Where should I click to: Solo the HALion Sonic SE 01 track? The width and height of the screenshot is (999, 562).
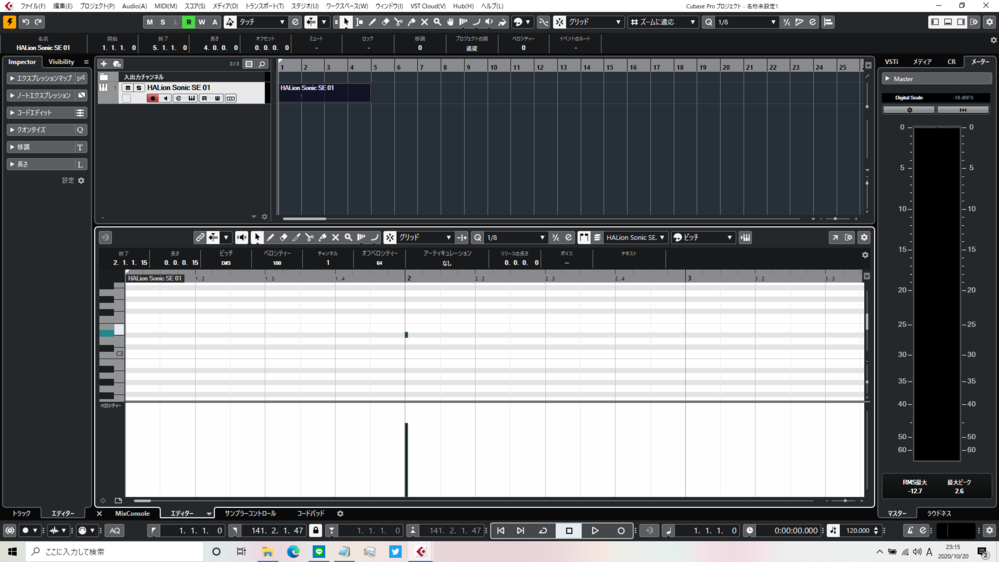pos(138,88)
